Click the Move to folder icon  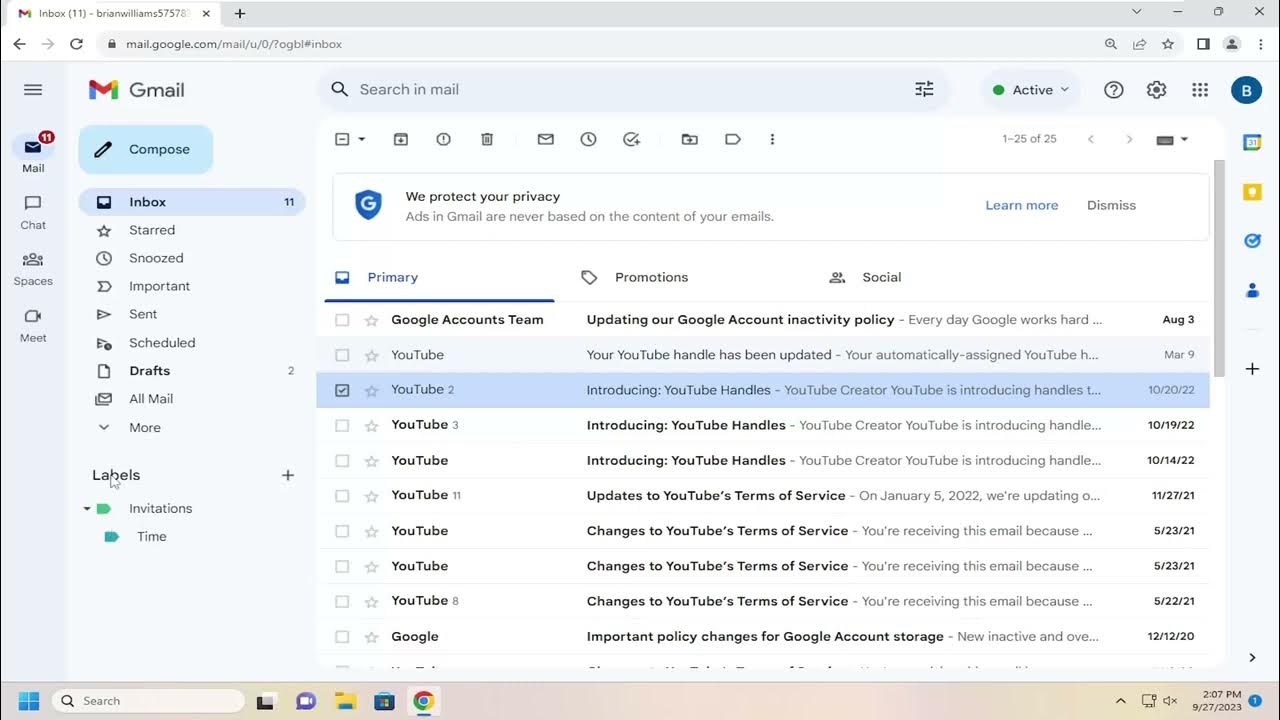[690, 140]
